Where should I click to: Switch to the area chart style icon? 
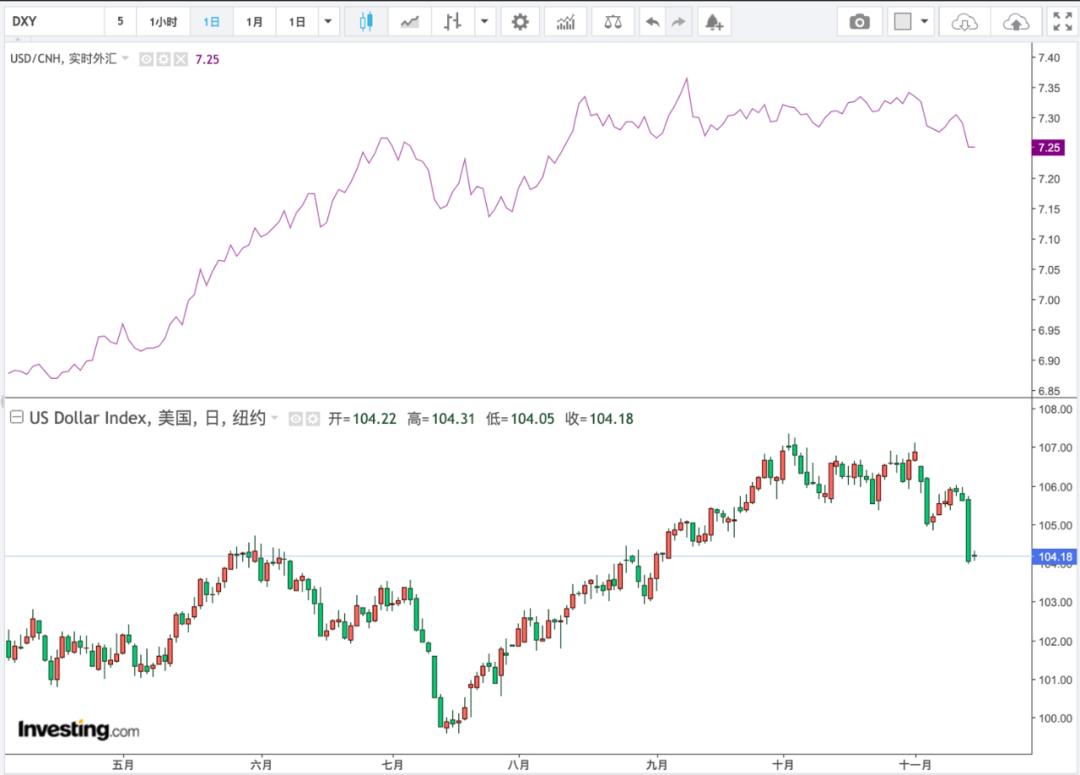410,22
